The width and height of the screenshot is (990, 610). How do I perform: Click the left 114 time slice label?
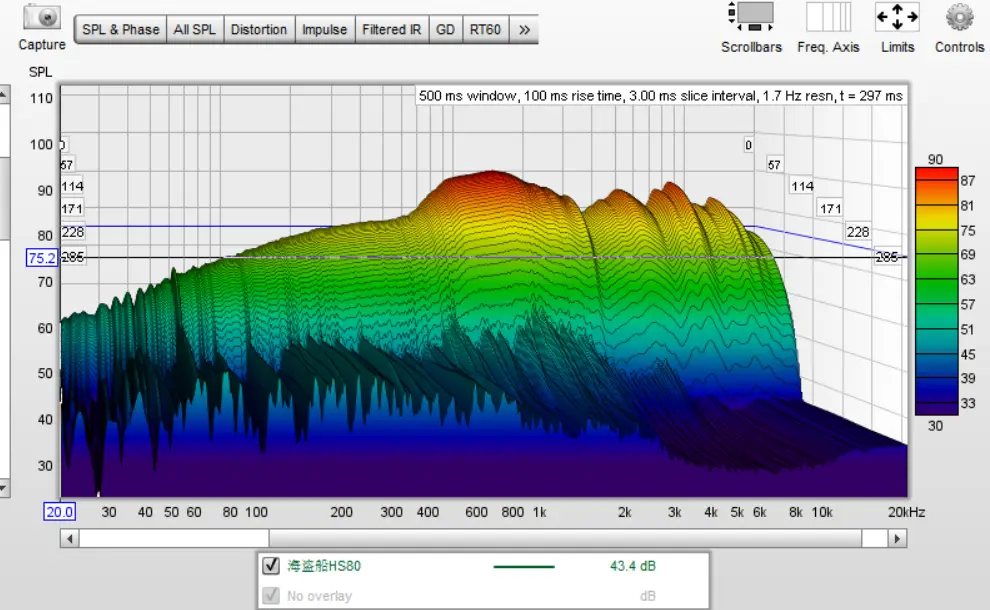point(73,186)
